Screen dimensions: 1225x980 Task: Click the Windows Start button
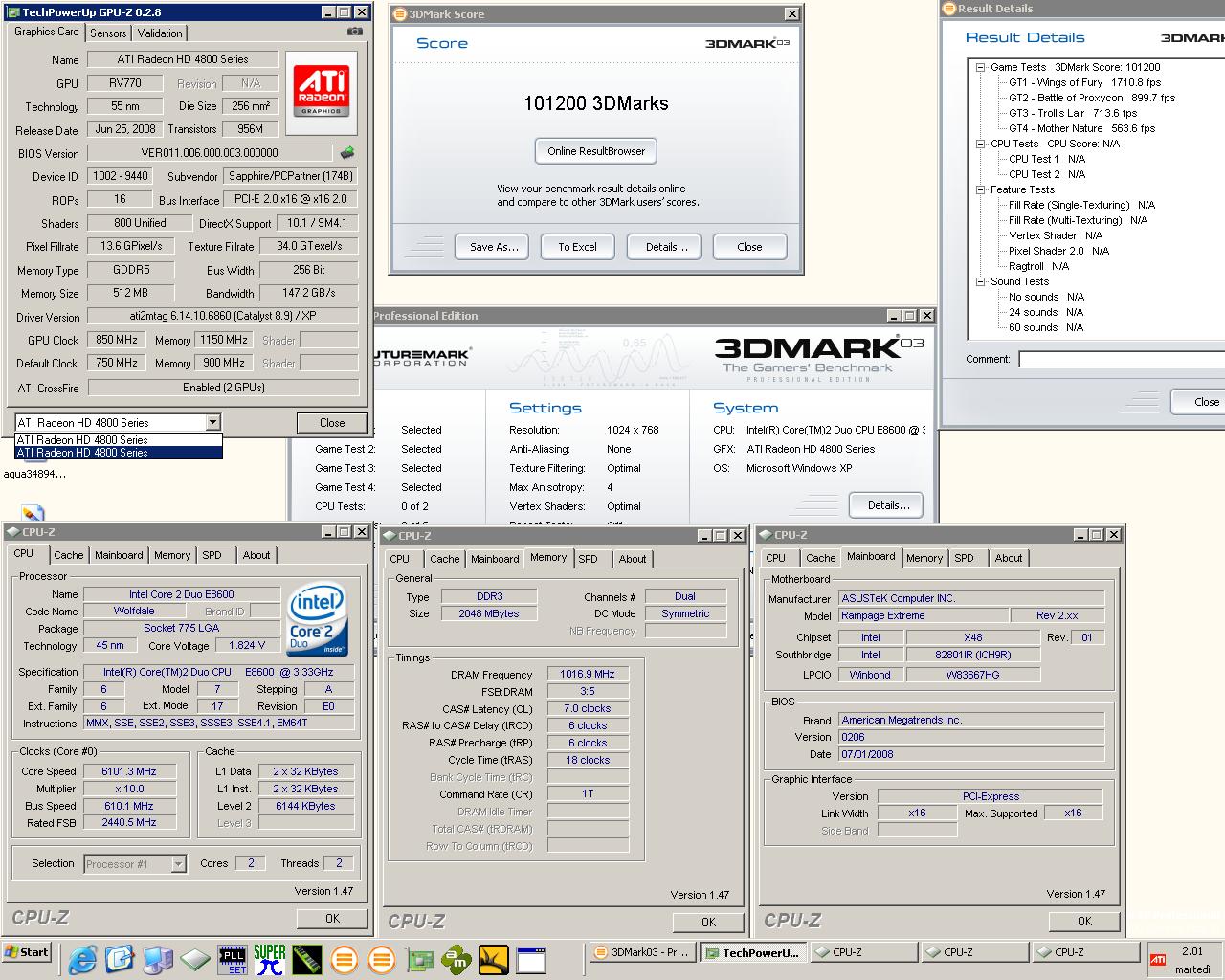27,952
